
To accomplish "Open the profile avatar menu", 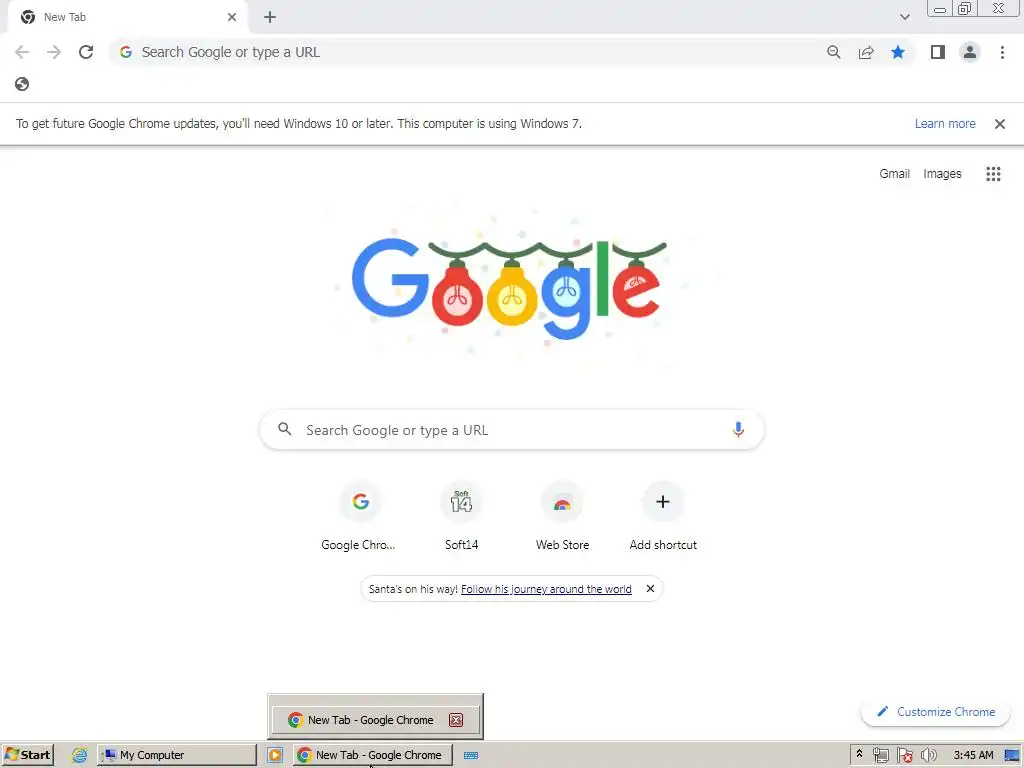I will click(970, 52).
